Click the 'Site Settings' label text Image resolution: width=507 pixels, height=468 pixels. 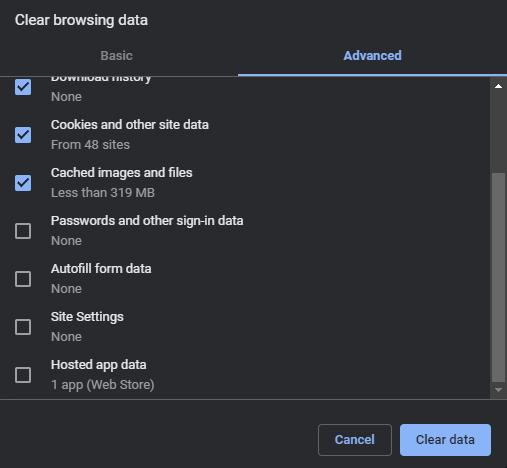87,317
